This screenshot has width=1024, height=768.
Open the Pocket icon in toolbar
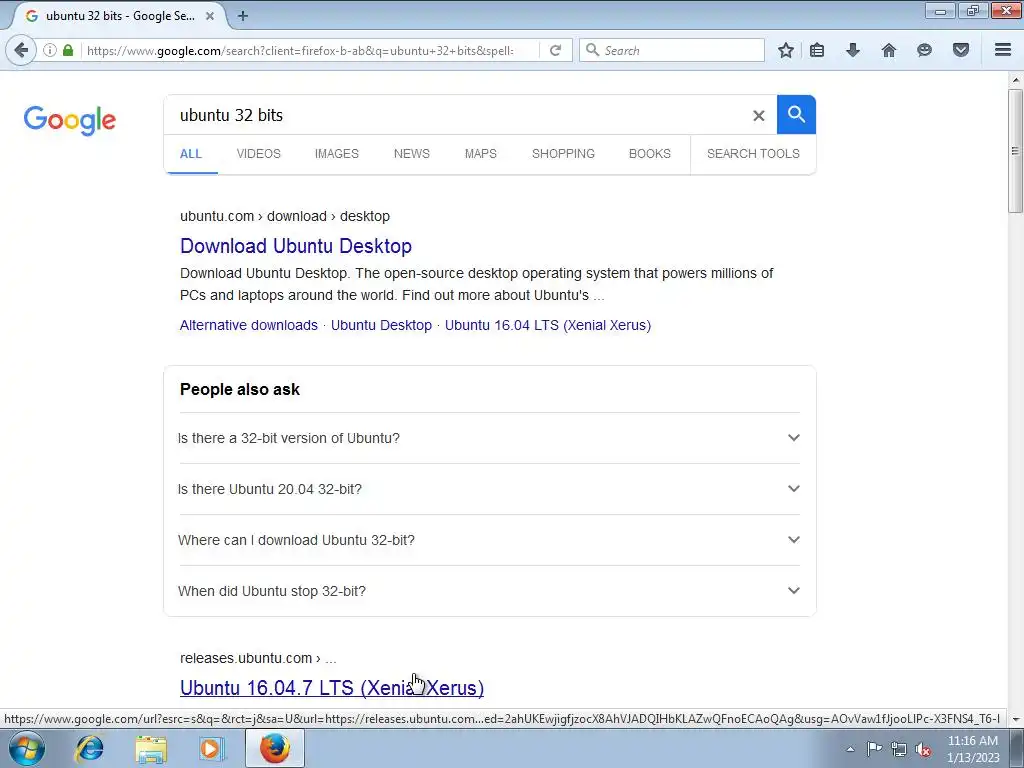coord(961,50)
